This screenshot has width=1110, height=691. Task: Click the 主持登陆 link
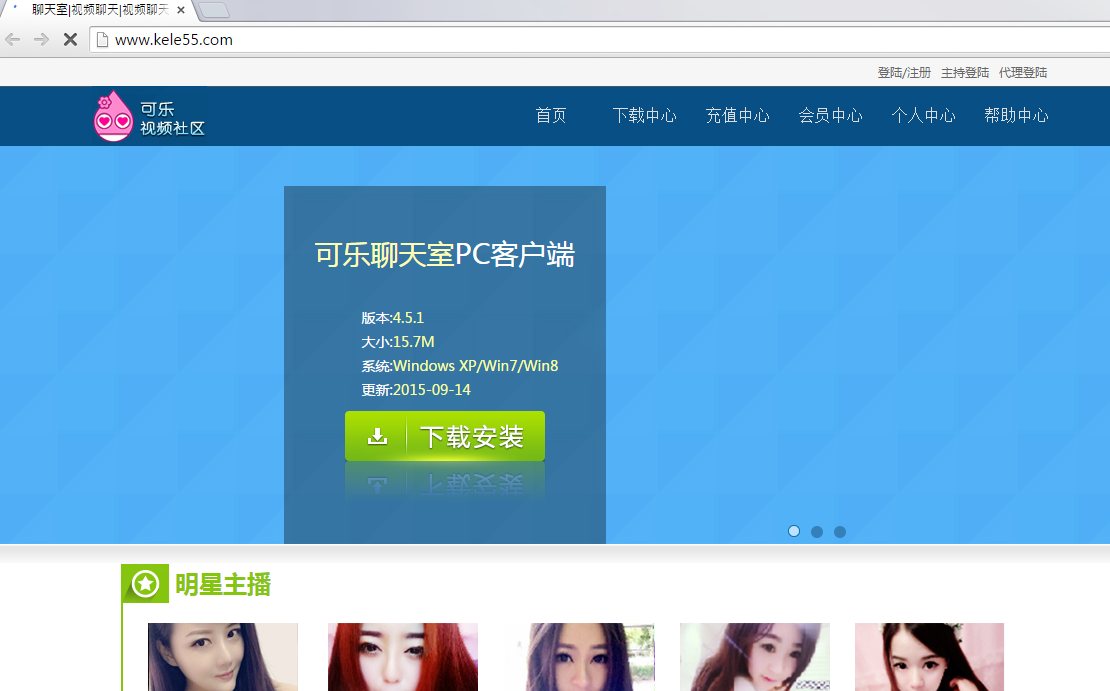965,73
